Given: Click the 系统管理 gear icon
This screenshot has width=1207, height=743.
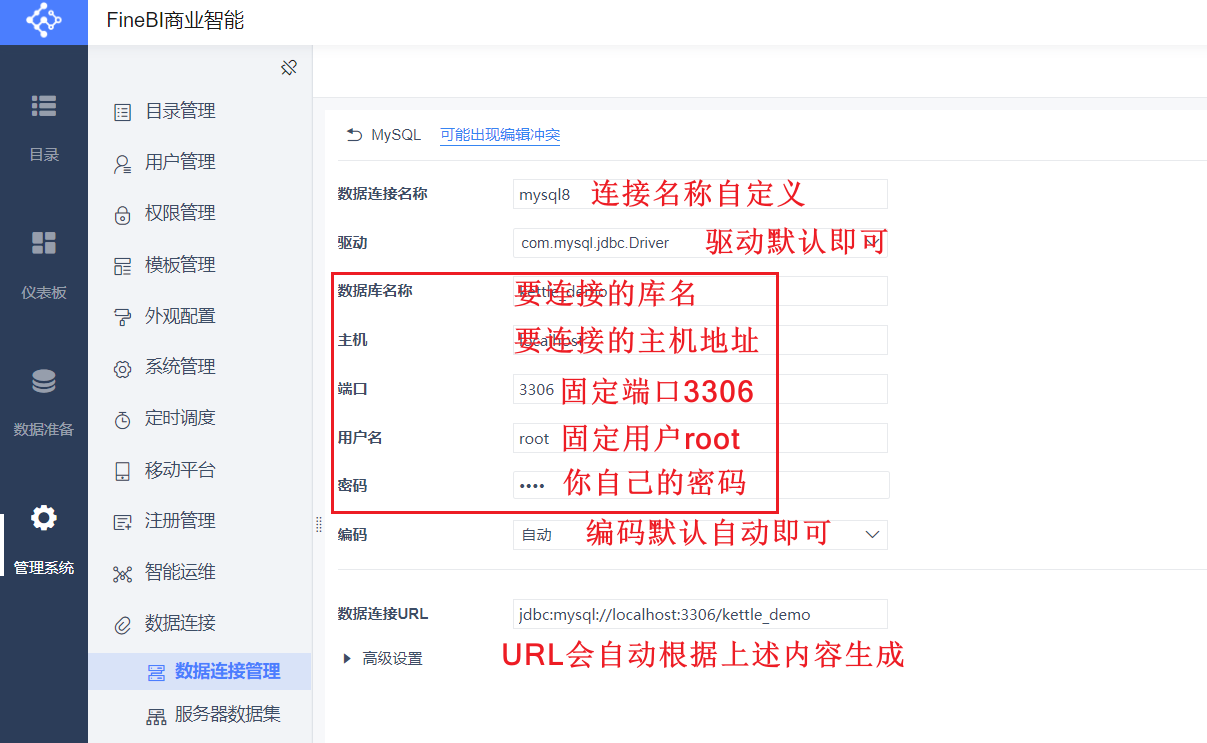Looking at the screenshot, I should [x=122, y=368].
